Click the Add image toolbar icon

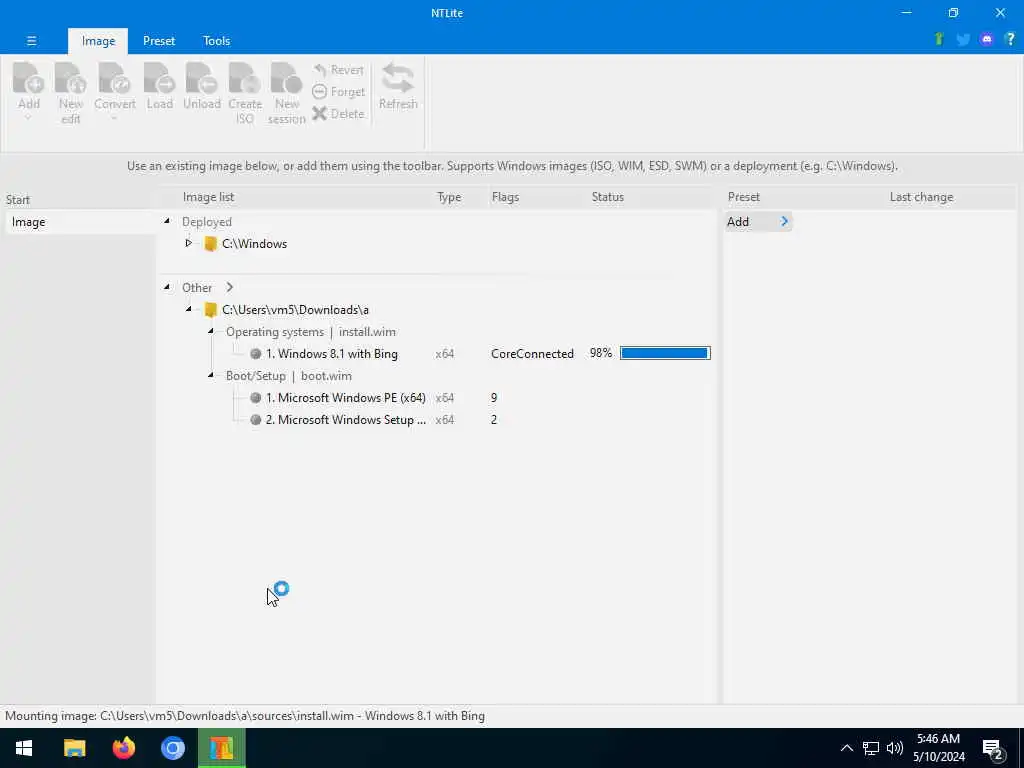pyautogui.click(x=29, y=78)
